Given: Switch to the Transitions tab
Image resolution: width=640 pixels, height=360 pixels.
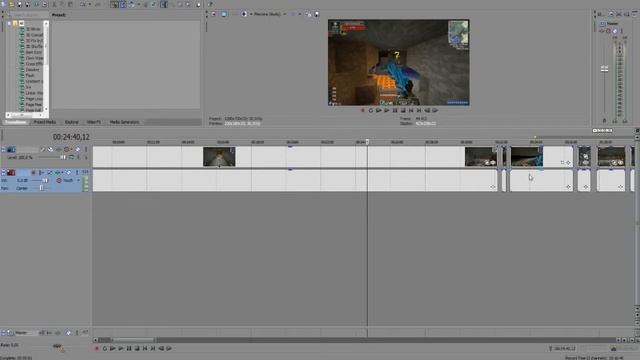Looking at the screenshot, I should pos(16,122).
